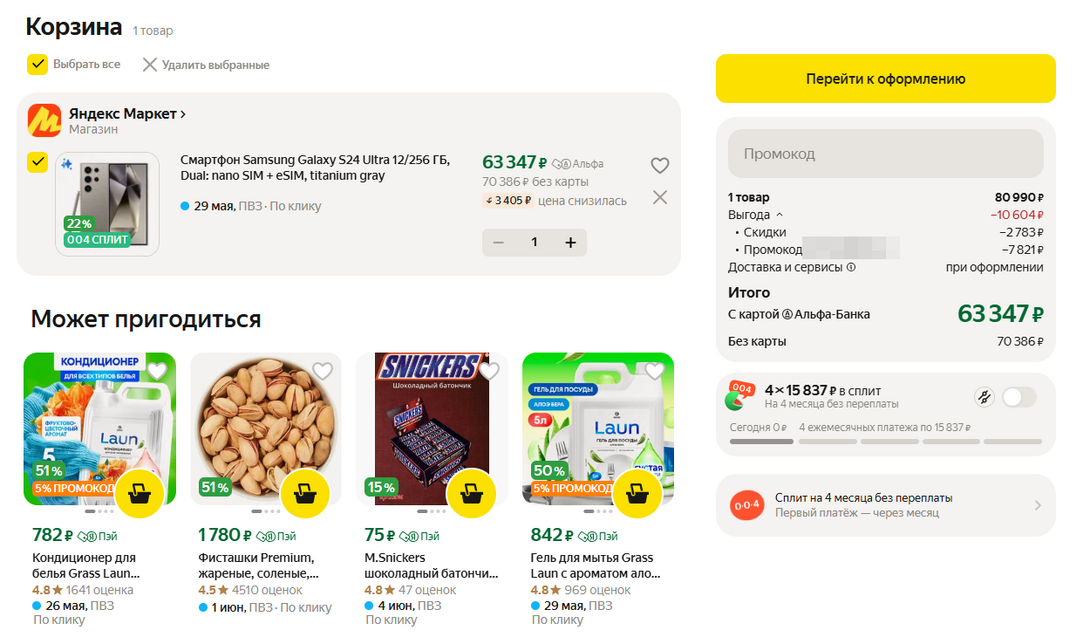1090x644 pixels.
Task: Add pistachios to cart
Action: (305, 491)
